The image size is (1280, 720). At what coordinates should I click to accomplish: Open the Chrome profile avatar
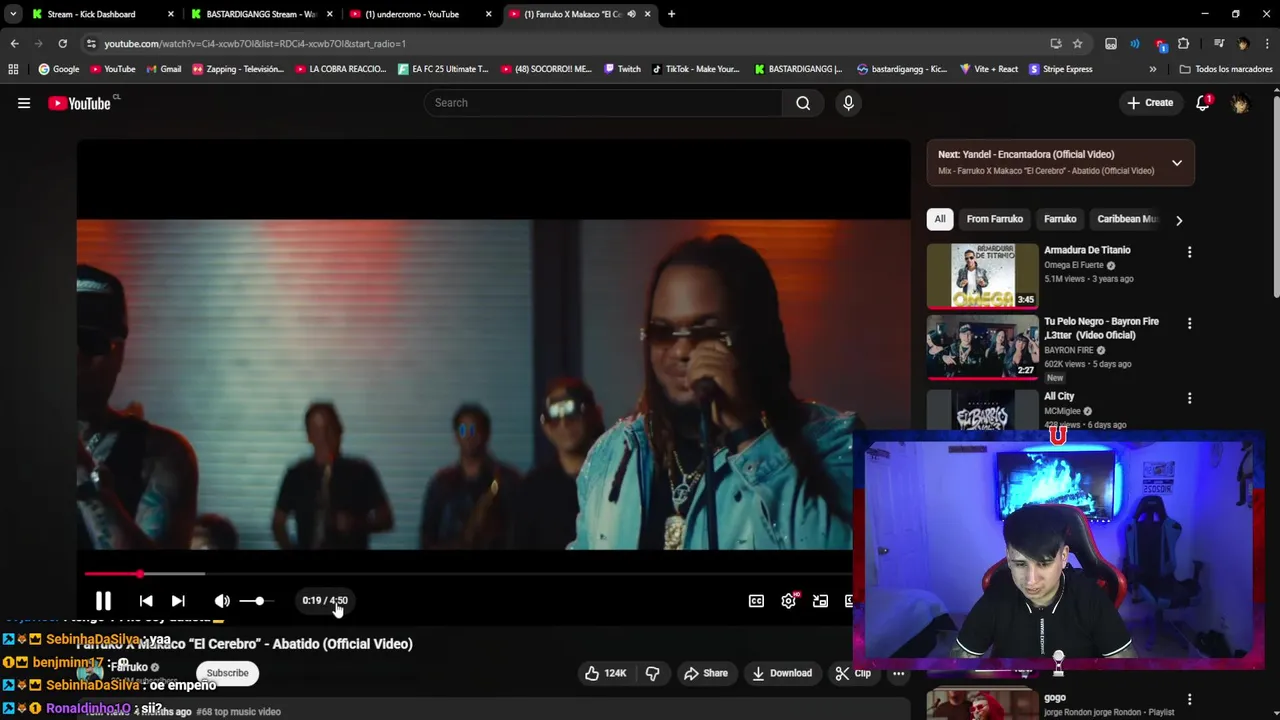[1243, 44]
